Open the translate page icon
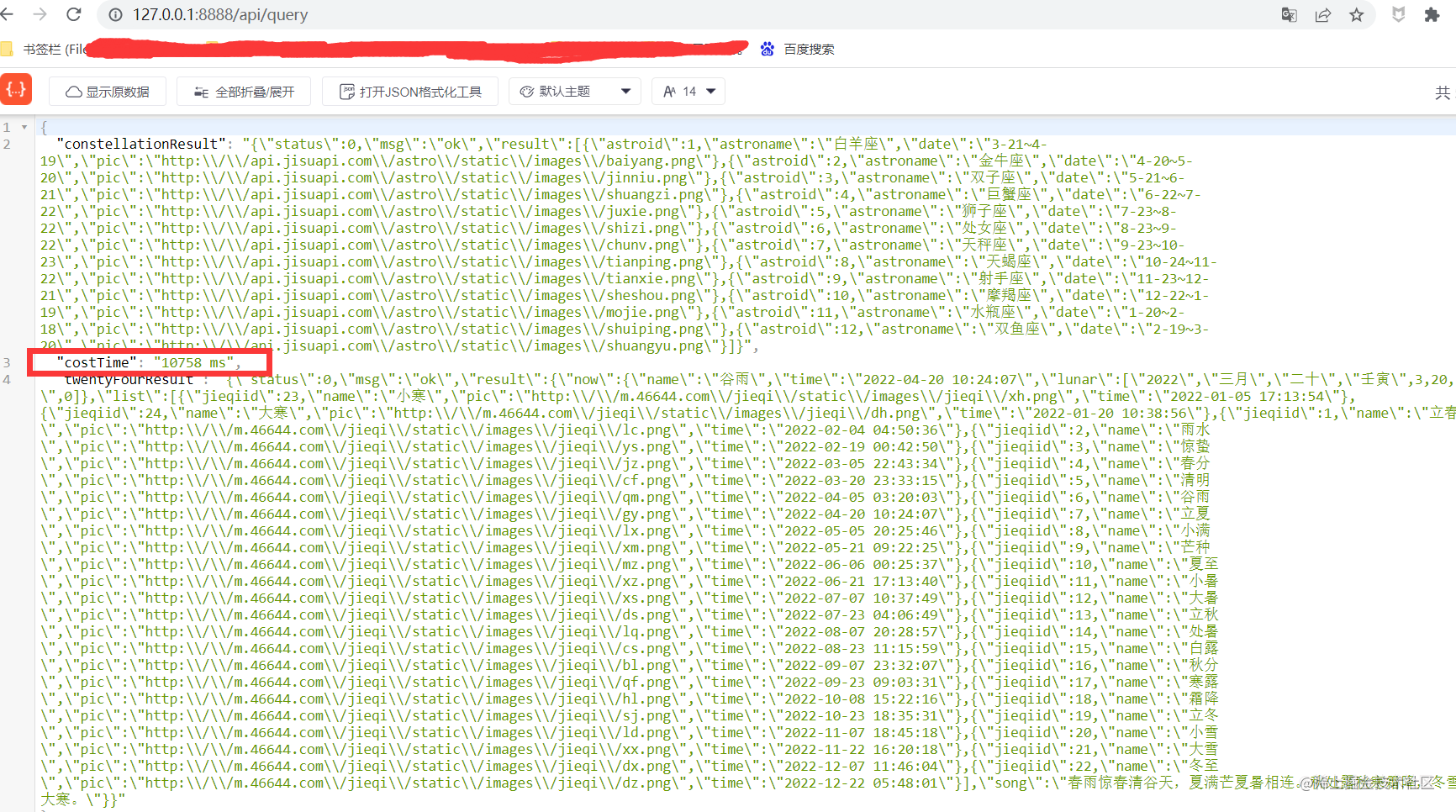Viewport: 1456px width, 812px height. [x=1289, y=15]
